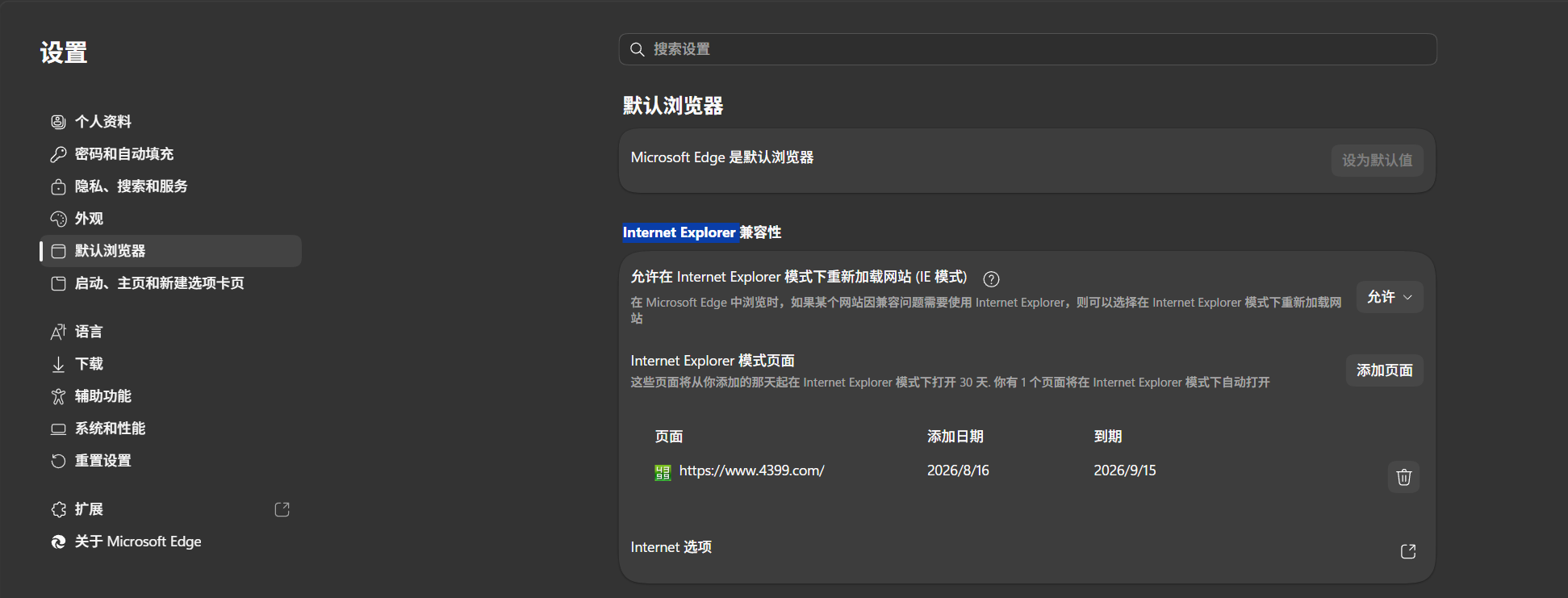
Task: Open 系统和性能 settings
Action: click(x=170, y=429)
